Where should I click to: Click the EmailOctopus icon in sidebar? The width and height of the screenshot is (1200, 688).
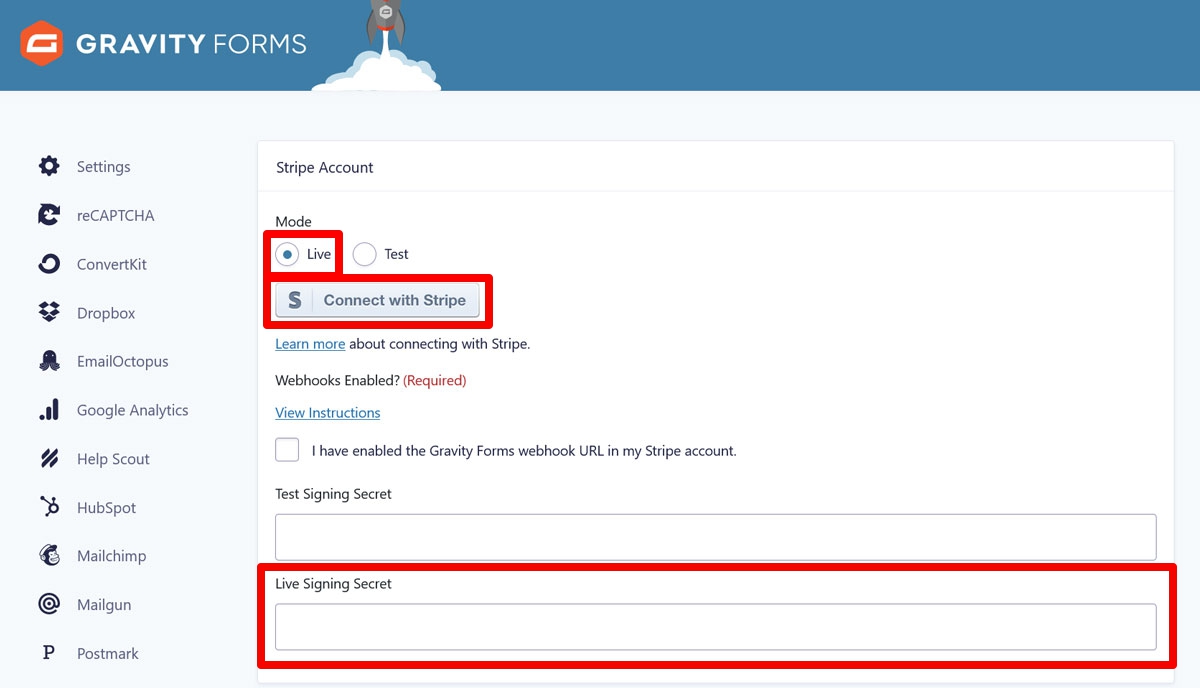[x=49, y=361]
